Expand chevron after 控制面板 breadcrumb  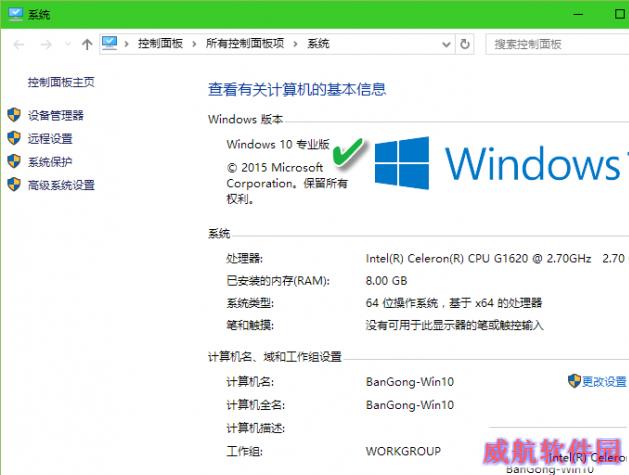click(194, 44)
